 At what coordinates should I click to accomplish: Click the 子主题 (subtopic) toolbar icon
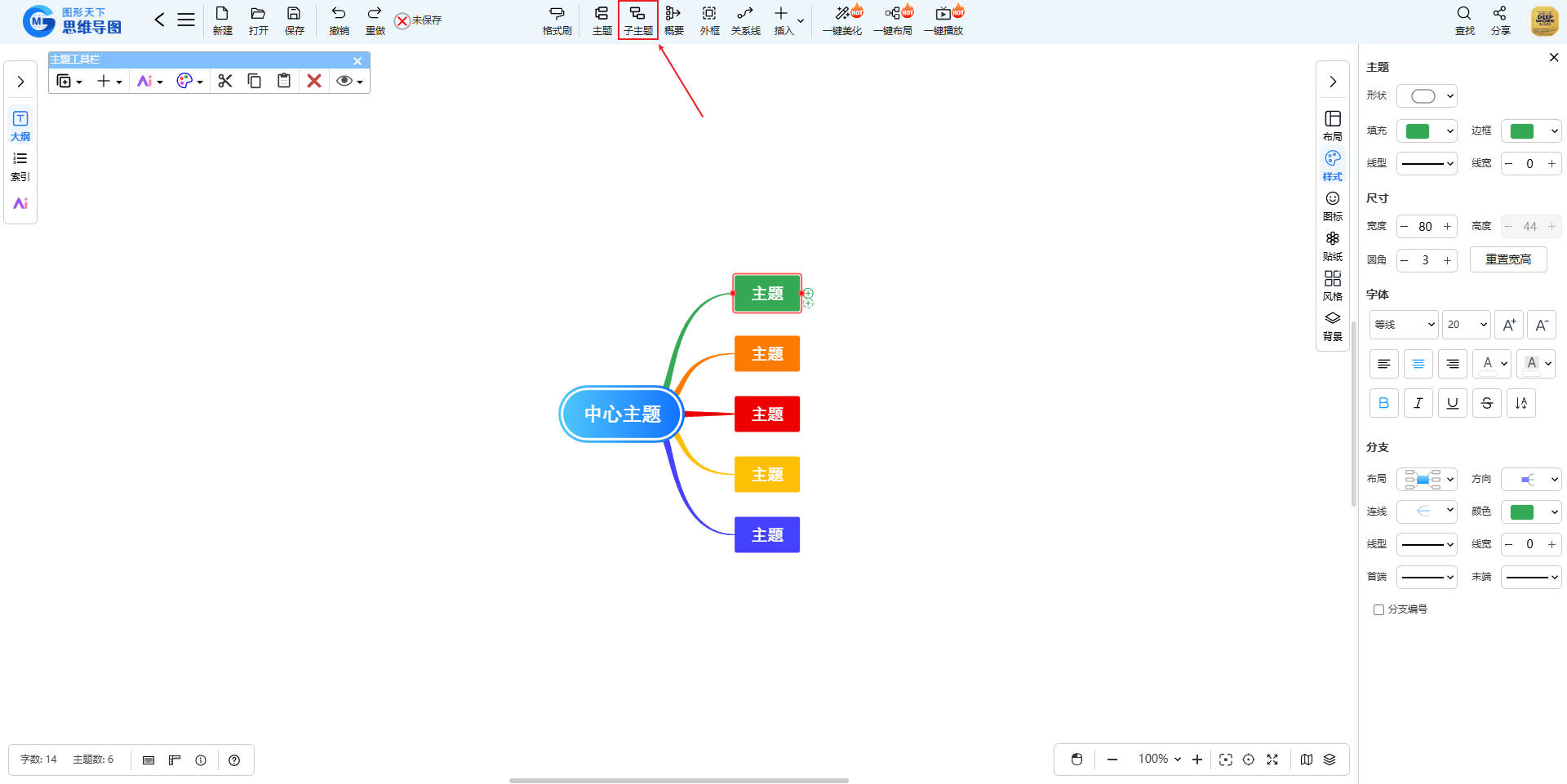point(637,20)
